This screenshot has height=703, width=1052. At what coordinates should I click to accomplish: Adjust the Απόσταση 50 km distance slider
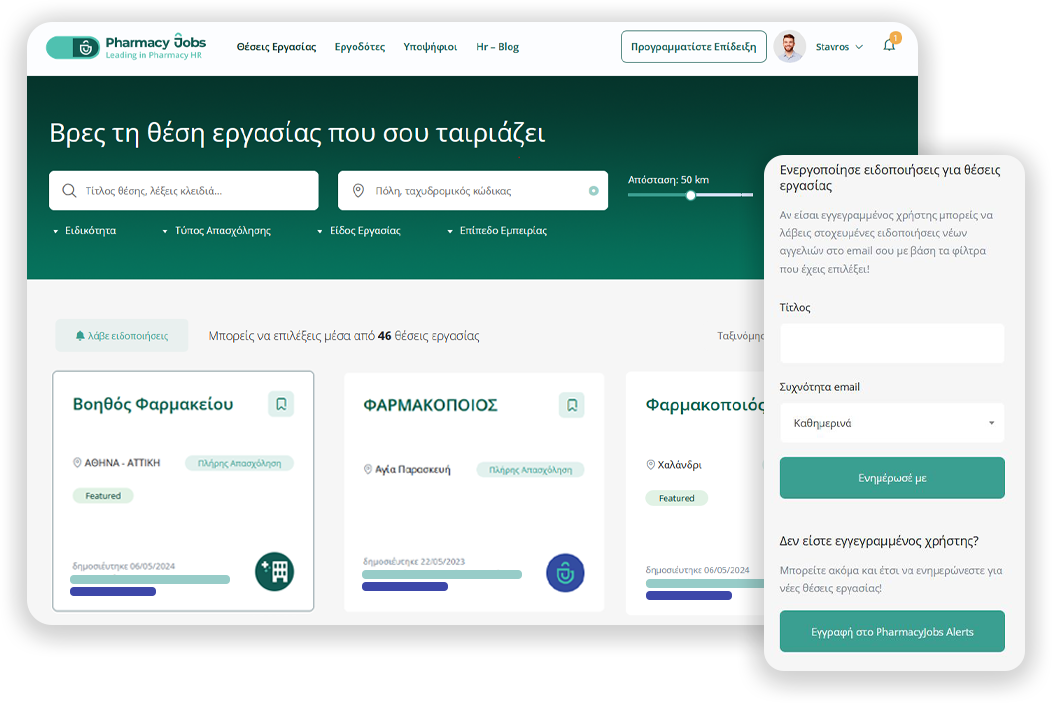(690, 197)
